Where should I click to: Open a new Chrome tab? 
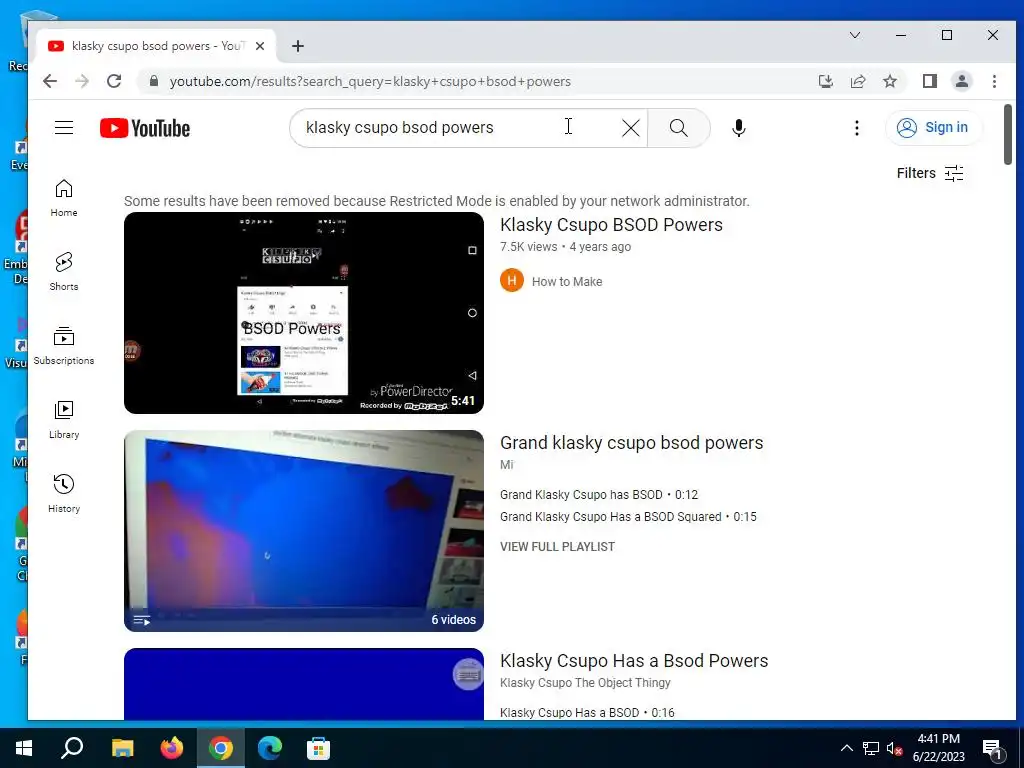(x=298, y=46)
